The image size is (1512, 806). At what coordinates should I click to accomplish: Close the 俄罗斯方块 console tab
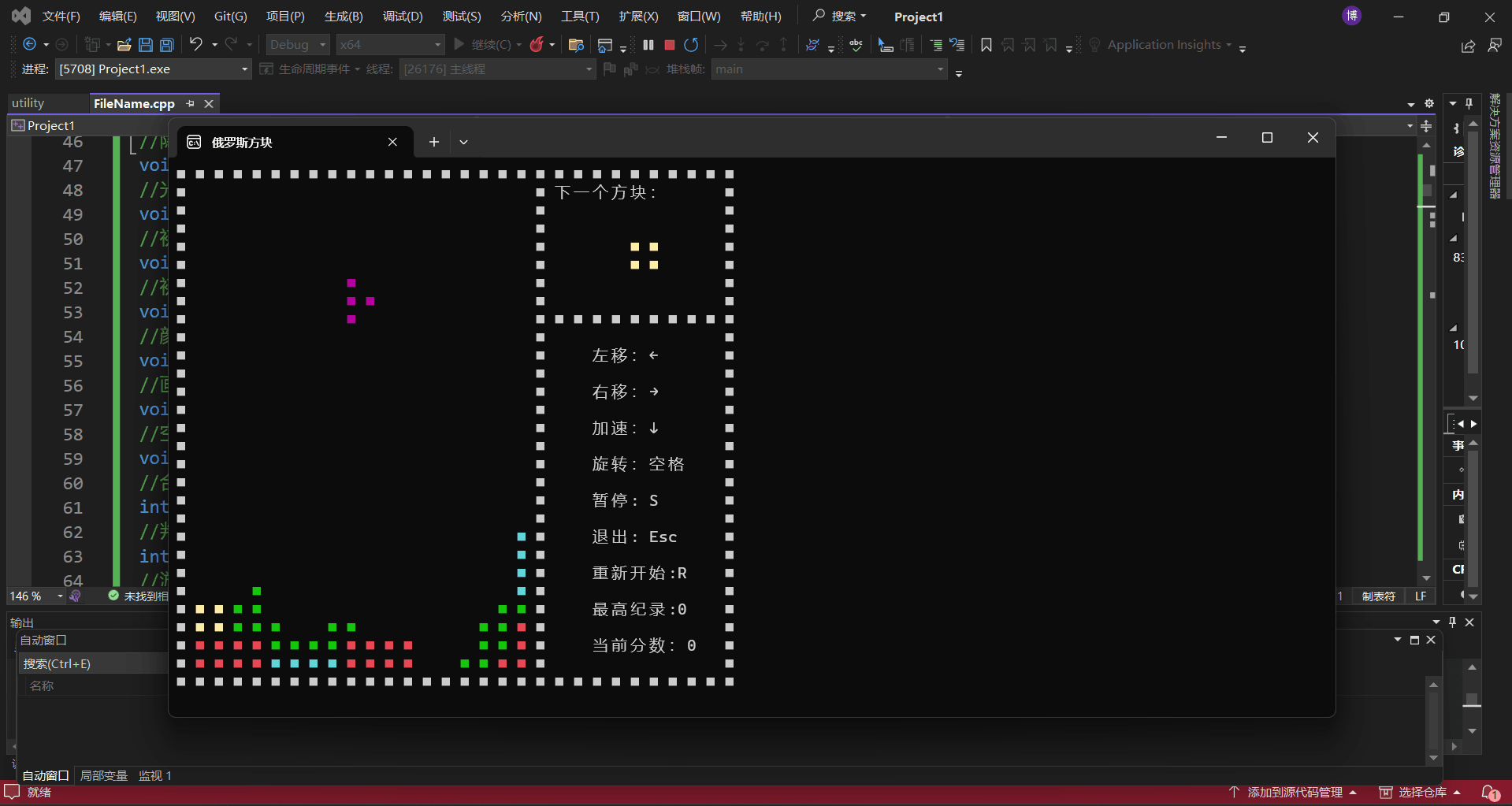pos(392,142)
